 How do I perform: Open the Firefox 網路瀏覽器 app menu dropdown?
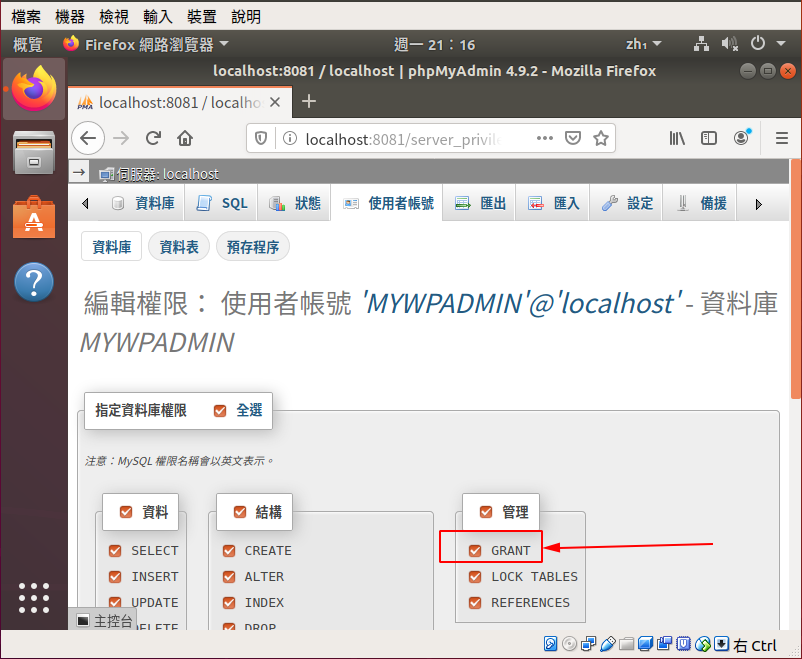point(146,45)
